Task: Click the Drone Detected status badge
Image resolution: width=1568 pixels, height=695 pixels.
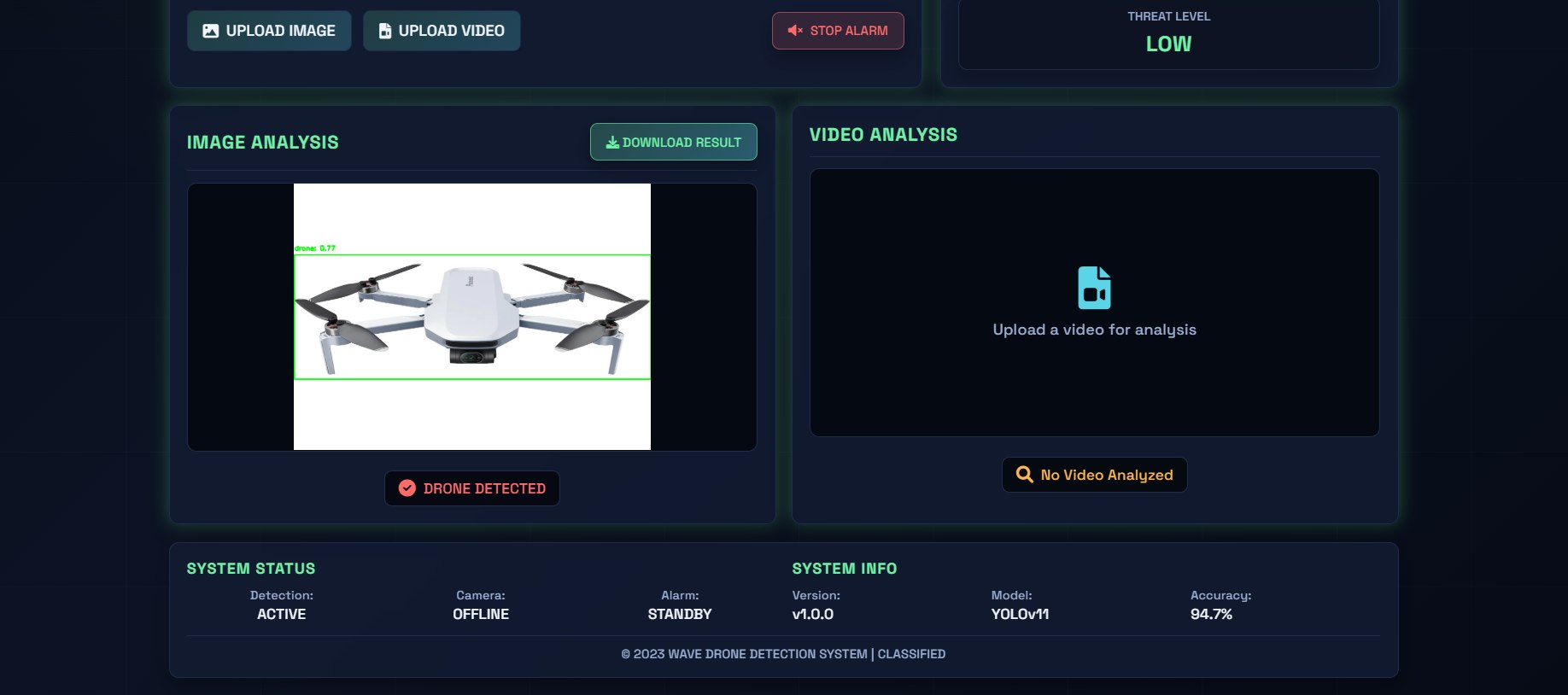Action: click(x=472, y=488)
